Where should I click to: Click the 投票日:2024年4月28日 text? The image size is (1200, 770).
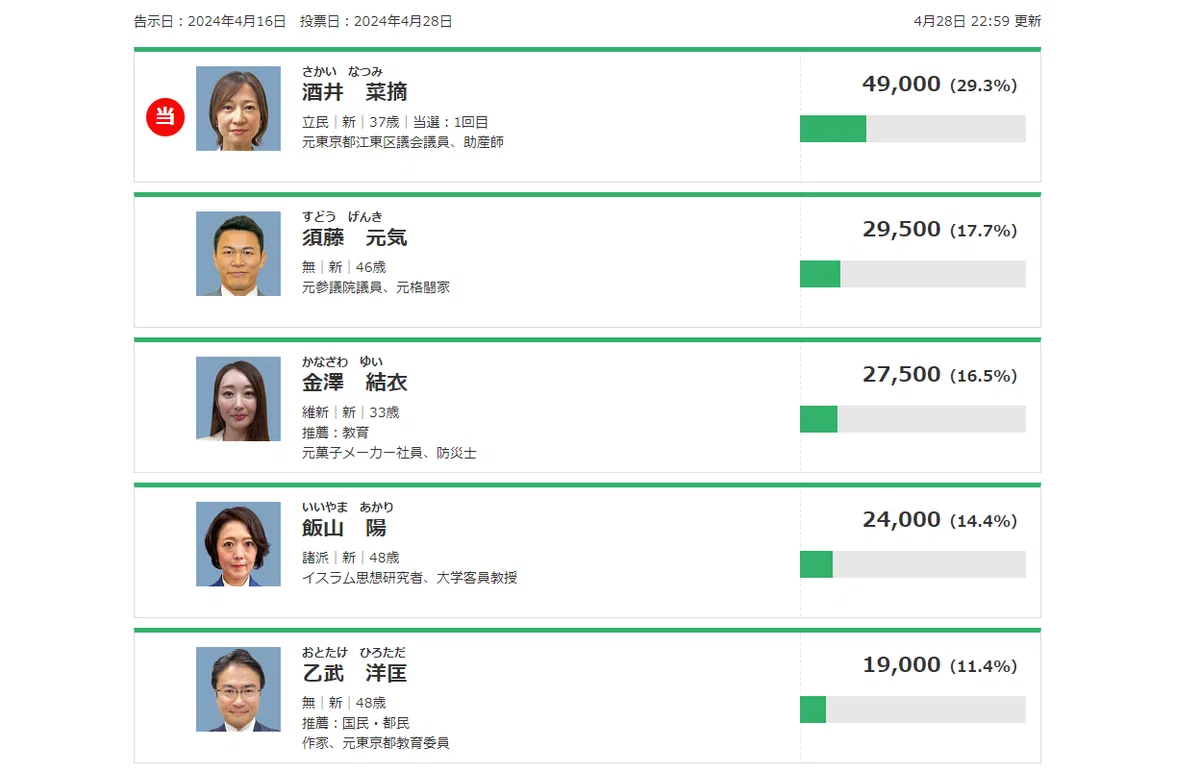click(376, 21)
